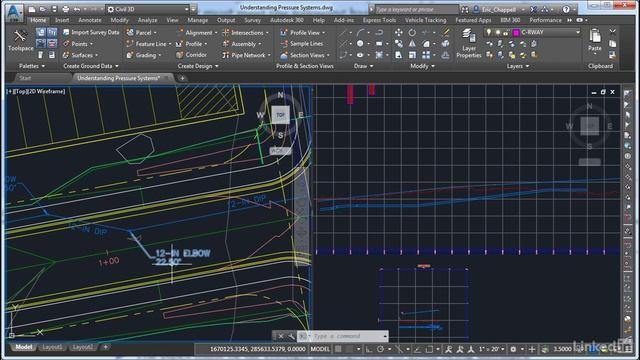Image resolution: width=640 pixels, height=360 pixels.
Task: Open the Surfaces dropdown
Action: 80,55
